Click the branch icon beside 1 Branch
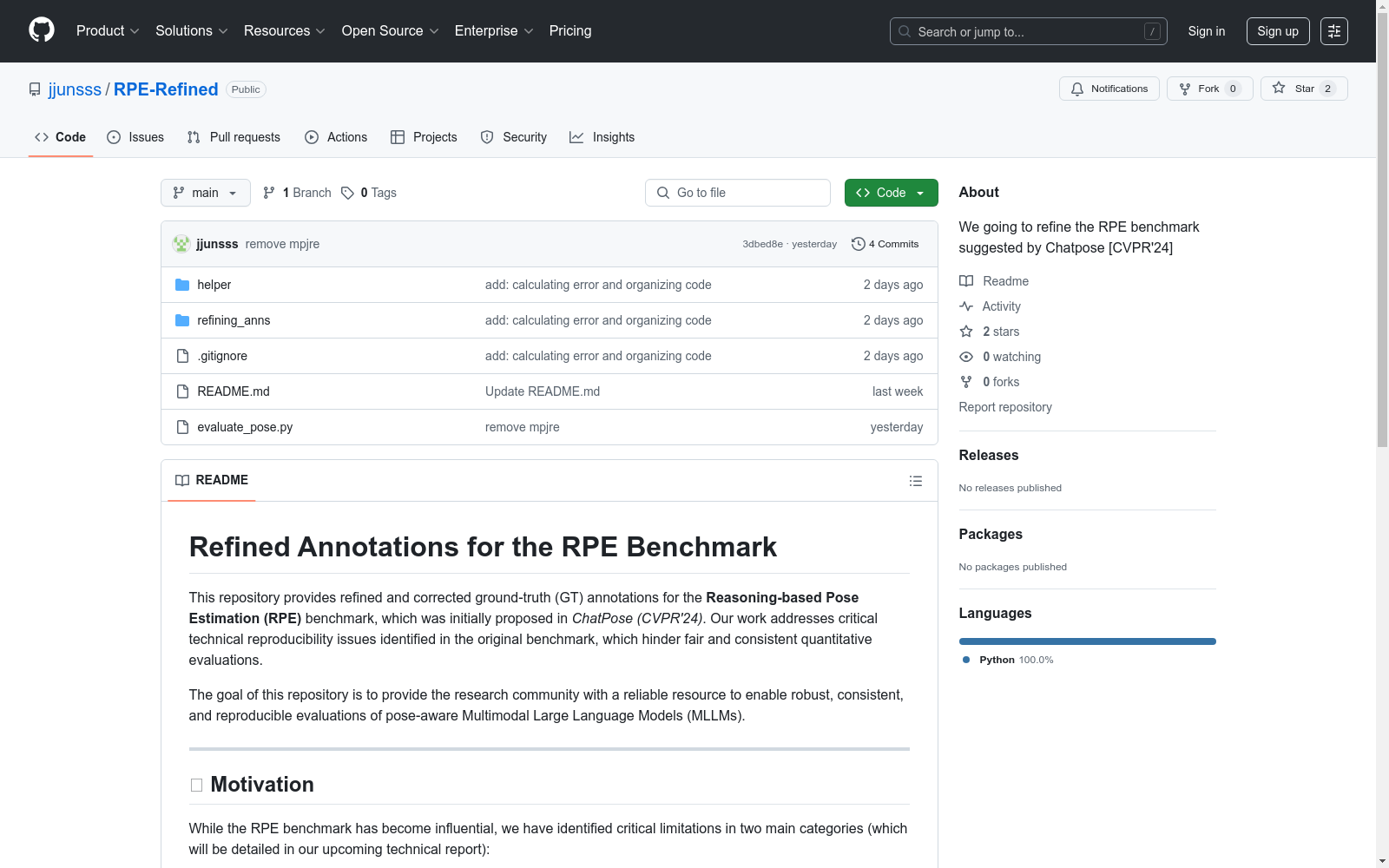 pyautogui.click(x=269, y=193)
